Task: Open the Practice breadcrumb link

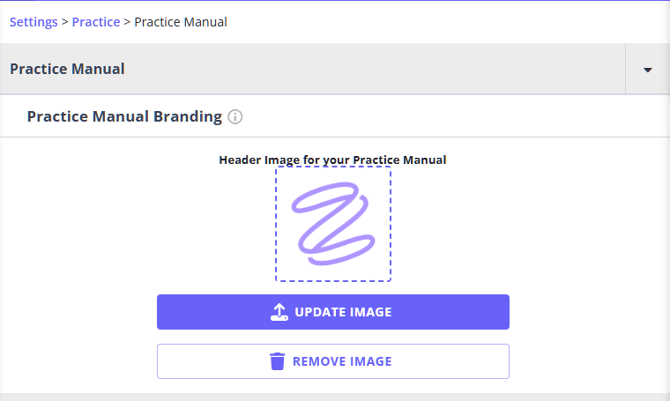Action: click(x=96, y=21)
